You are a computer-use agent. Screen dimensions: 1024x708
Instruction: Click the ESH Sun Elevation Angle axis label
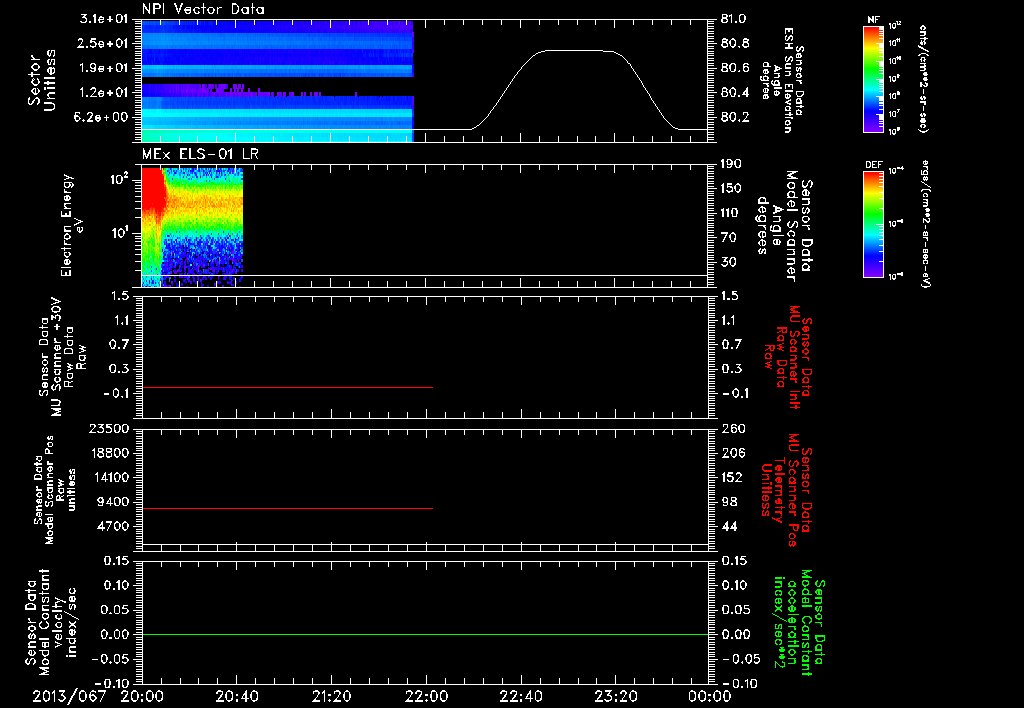point(782,80)
